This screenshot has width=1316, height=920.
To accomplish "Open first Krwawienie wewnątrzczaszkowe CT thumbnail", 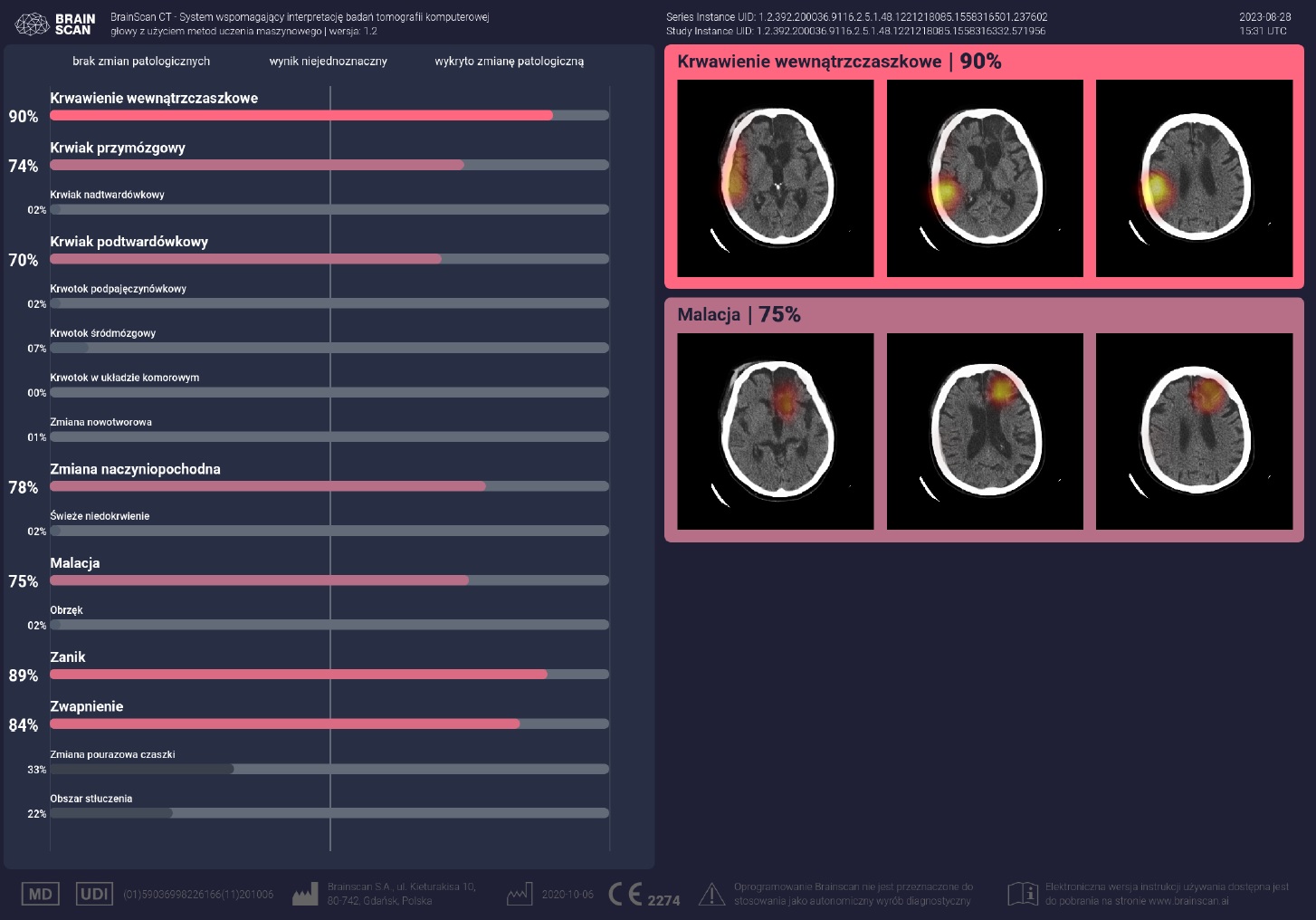I will (776, 178).
